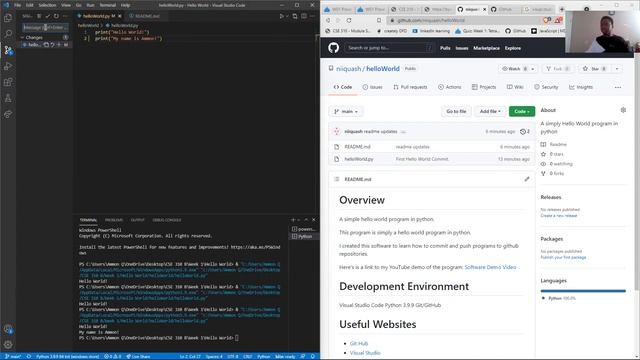
Task: Open the Selection menu in VS Code
Action: 47,5
